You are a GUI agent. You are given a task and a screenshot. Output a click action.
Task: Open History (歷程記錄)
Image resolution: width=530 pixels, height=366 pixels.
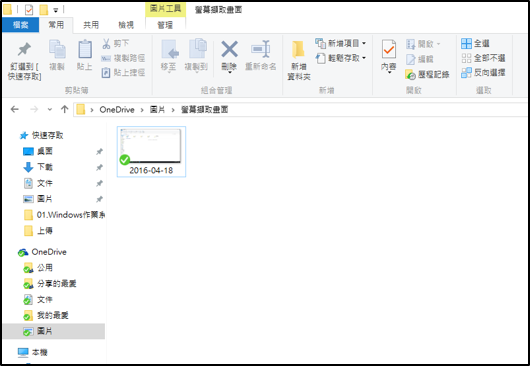tap(427, 74)
